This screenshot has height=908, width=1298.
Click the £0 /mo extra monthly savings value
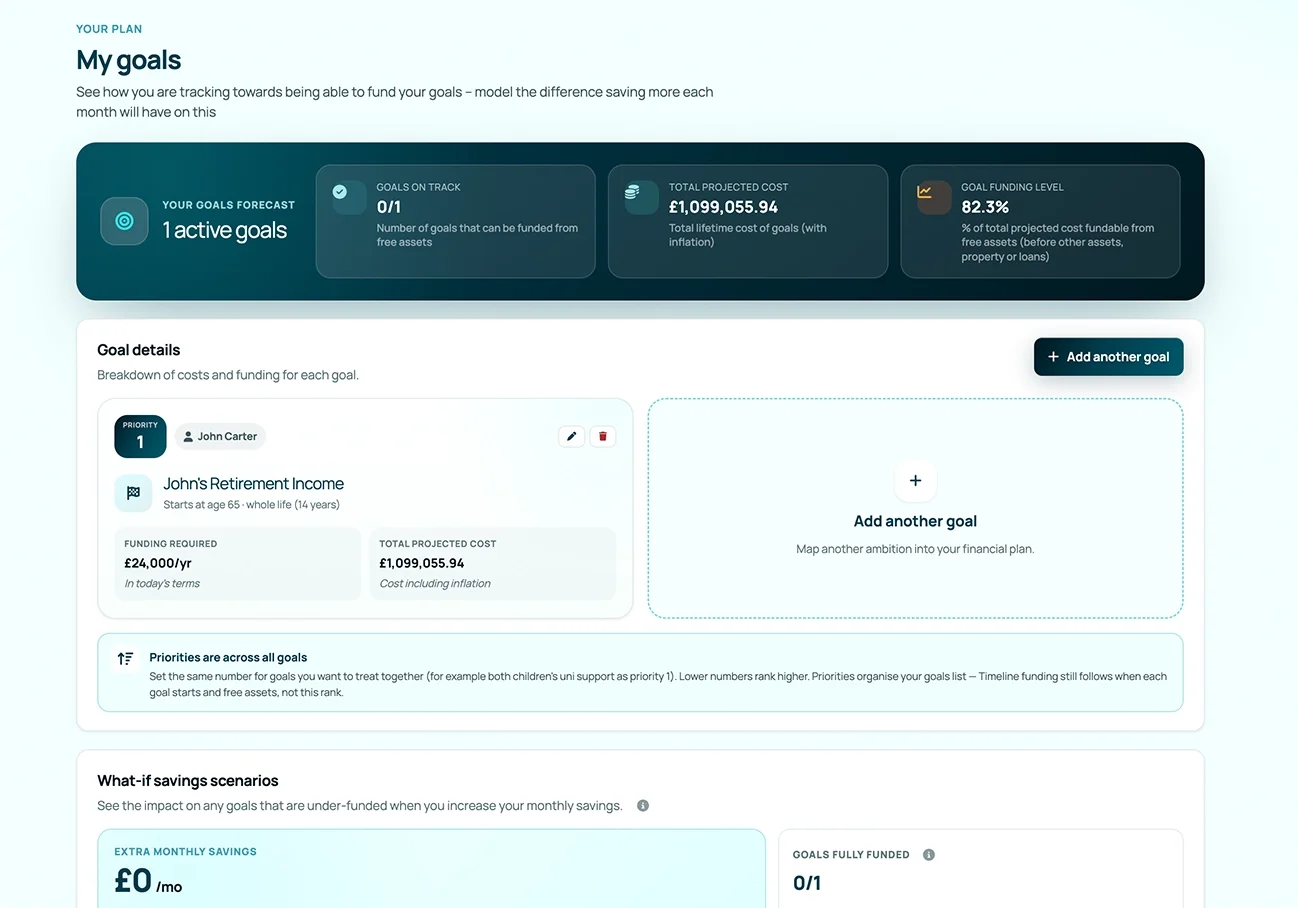click(148, 881)
